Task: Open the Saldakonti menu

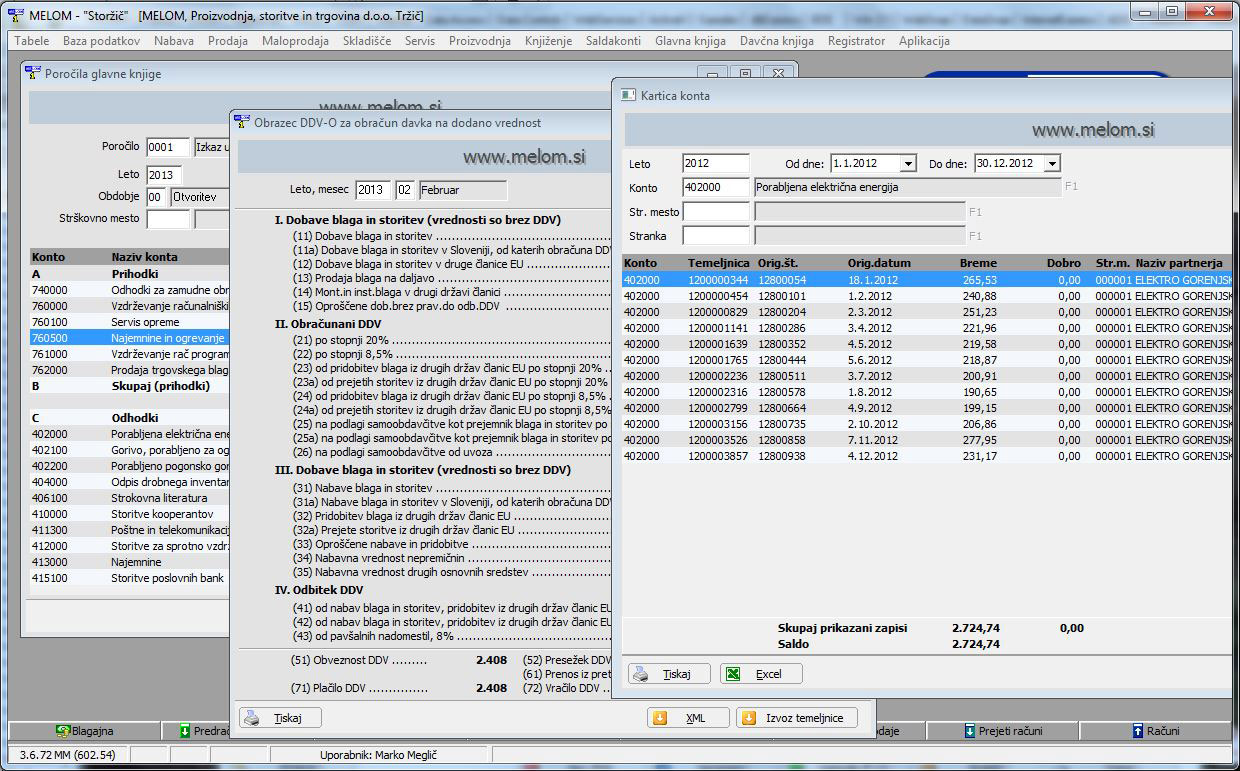Action: point(613,41)
